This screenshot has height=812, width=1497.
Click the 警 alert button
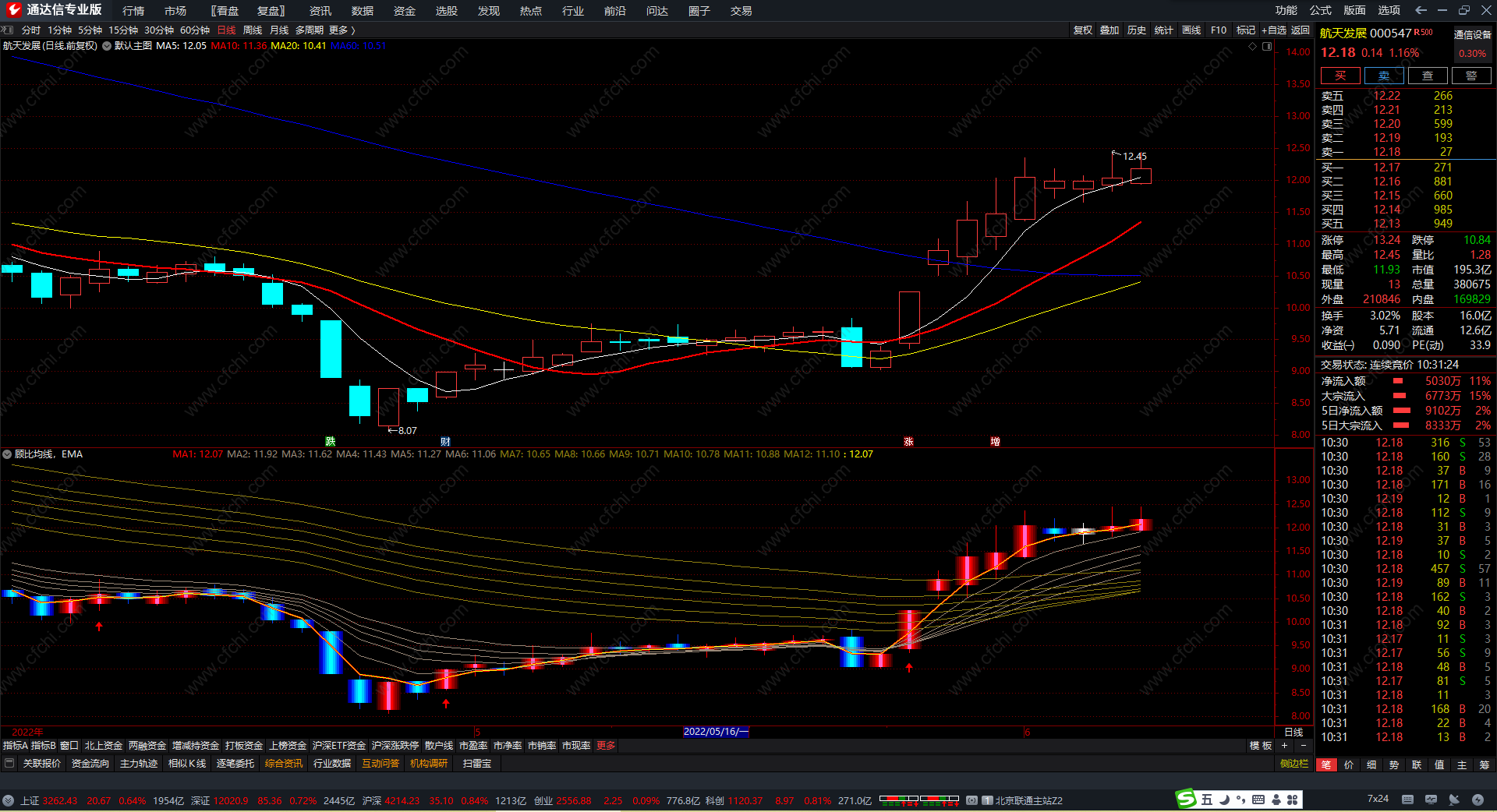[1471, 76]
